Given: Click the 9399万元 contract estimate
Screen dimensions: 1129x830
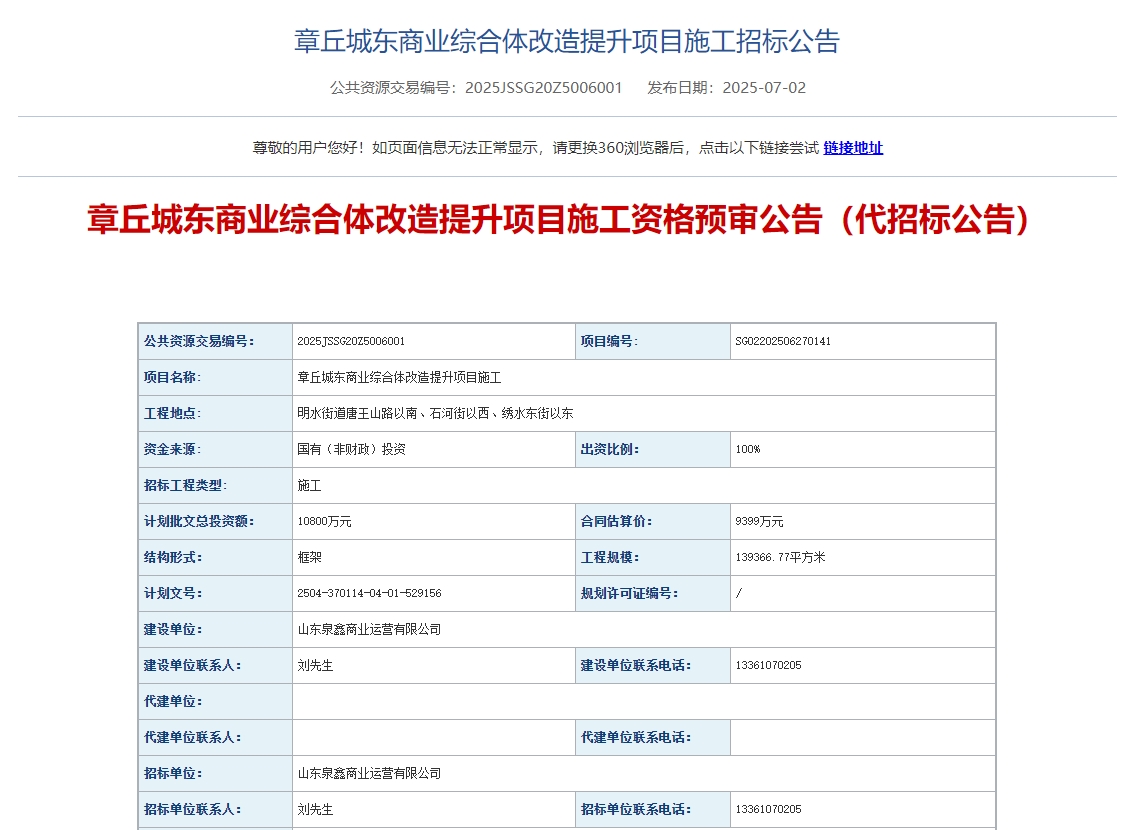Looking at the screenshot, I should (759, 521).
